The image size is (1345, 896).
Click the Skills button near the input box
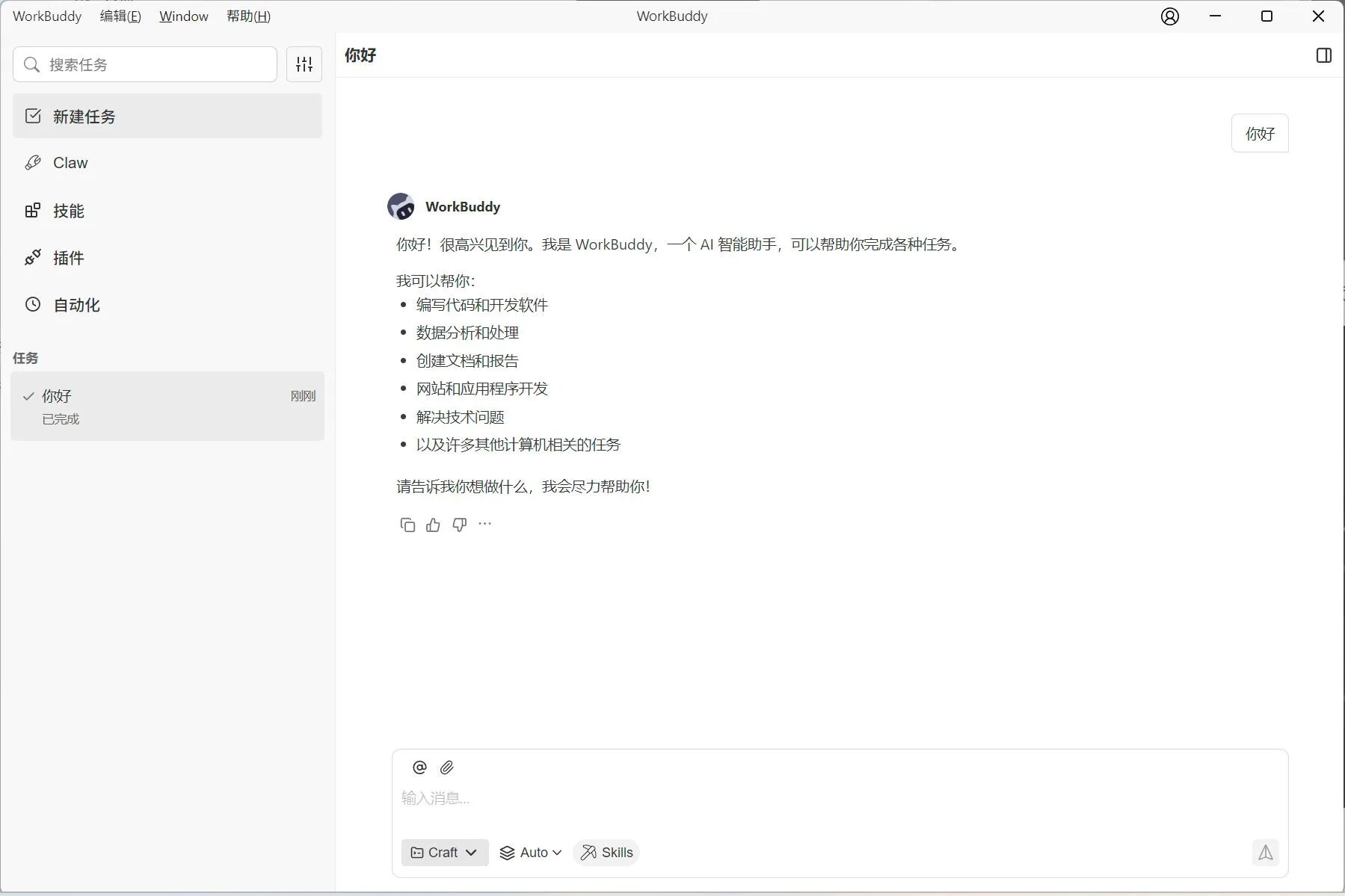(606, 852)
